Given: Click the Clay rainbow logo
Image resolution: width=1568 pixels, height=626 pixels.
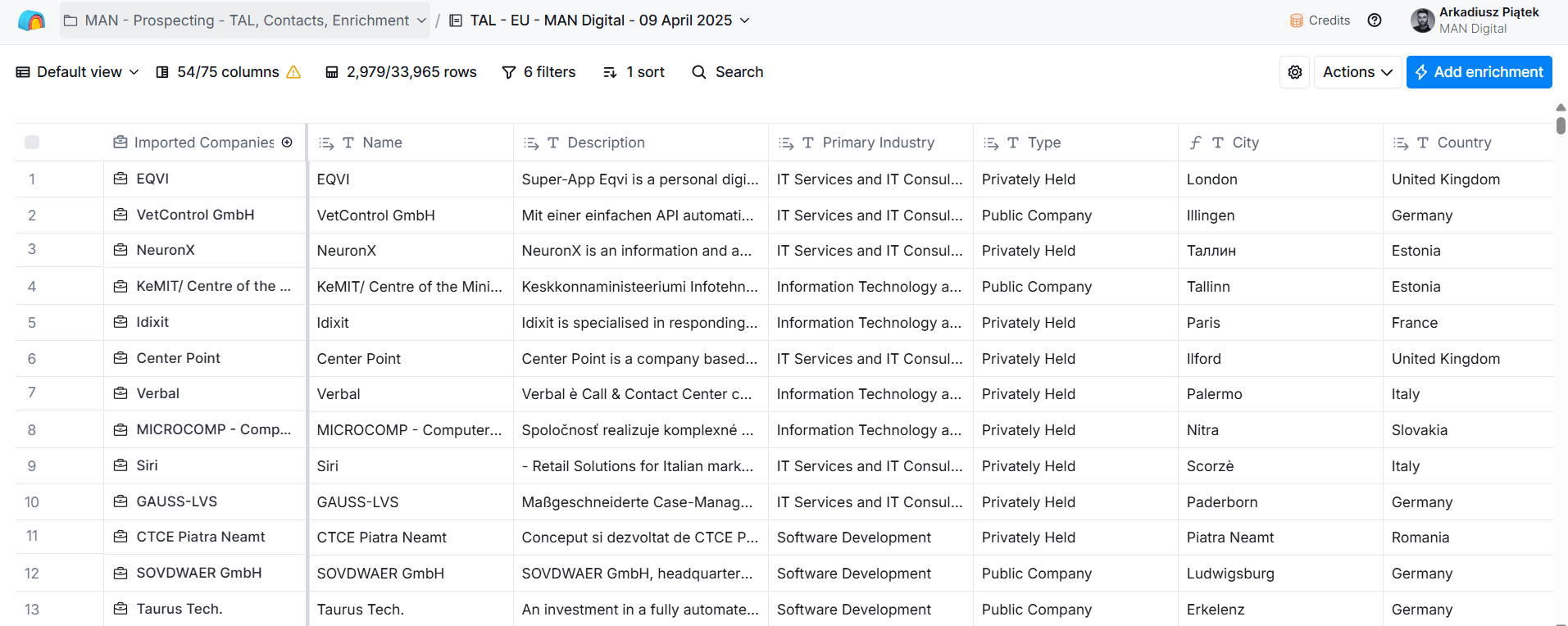Looking at the screenshot, I should coord(31,20).
